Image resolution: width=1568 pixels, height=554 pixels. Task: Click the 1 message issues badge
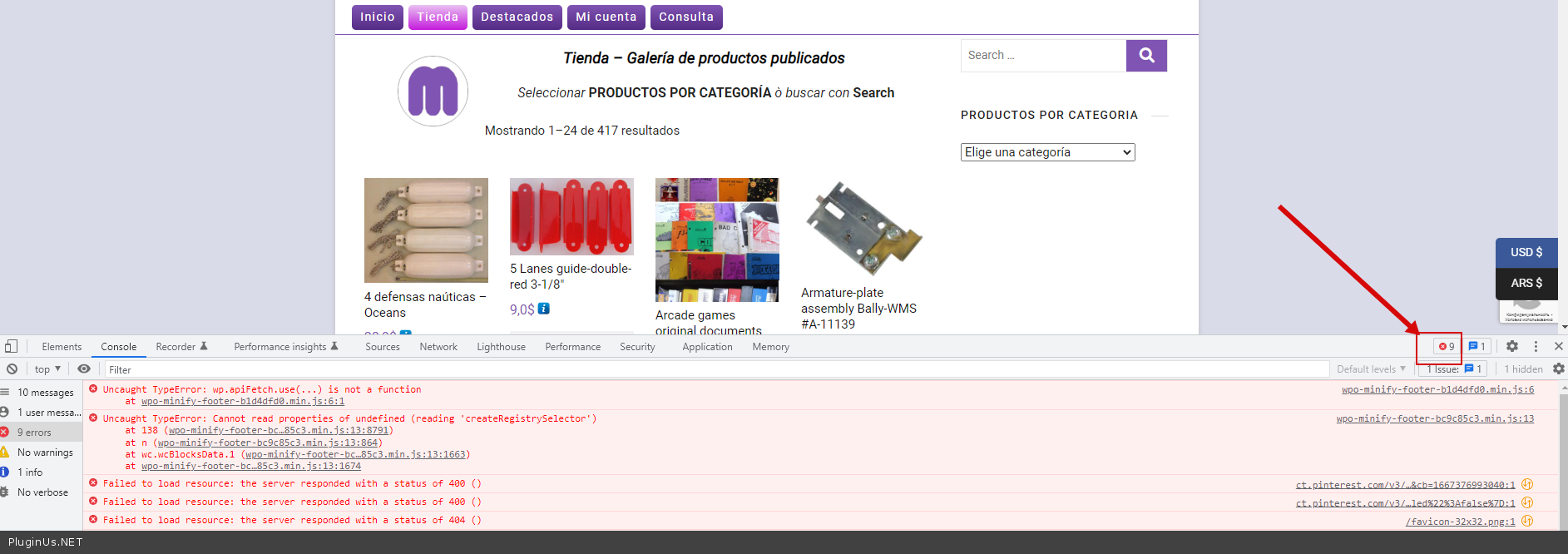(1476, 347)
